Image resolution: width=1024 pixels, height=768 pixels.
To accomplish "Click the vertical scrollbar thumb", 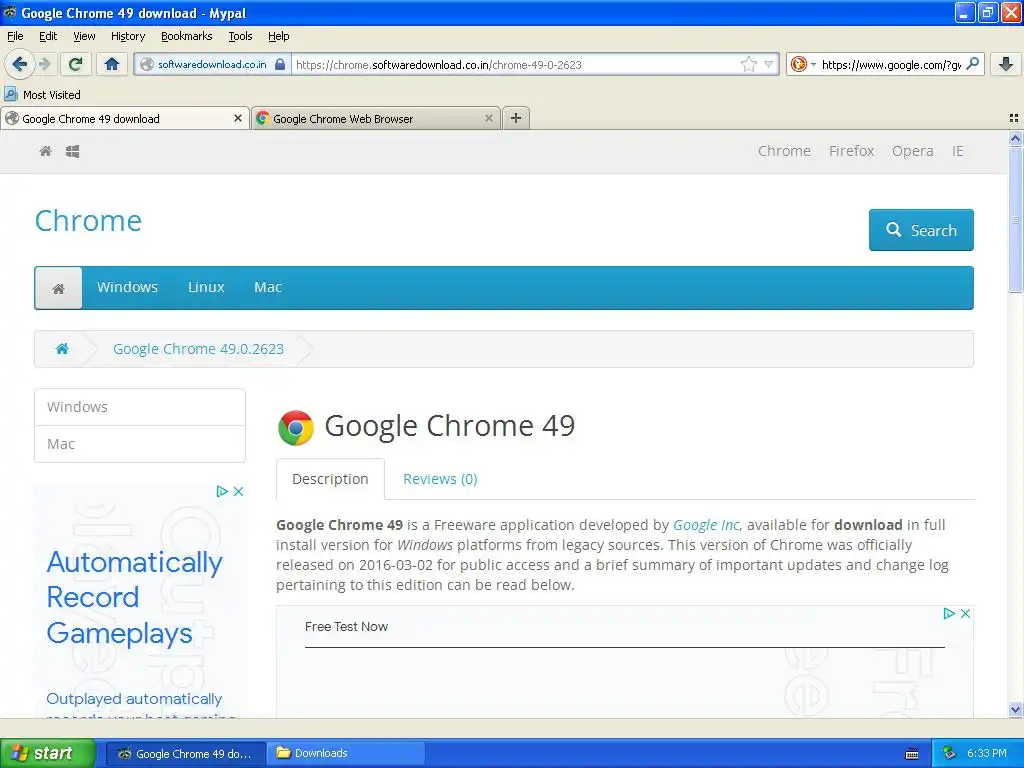I will 1015,220.
